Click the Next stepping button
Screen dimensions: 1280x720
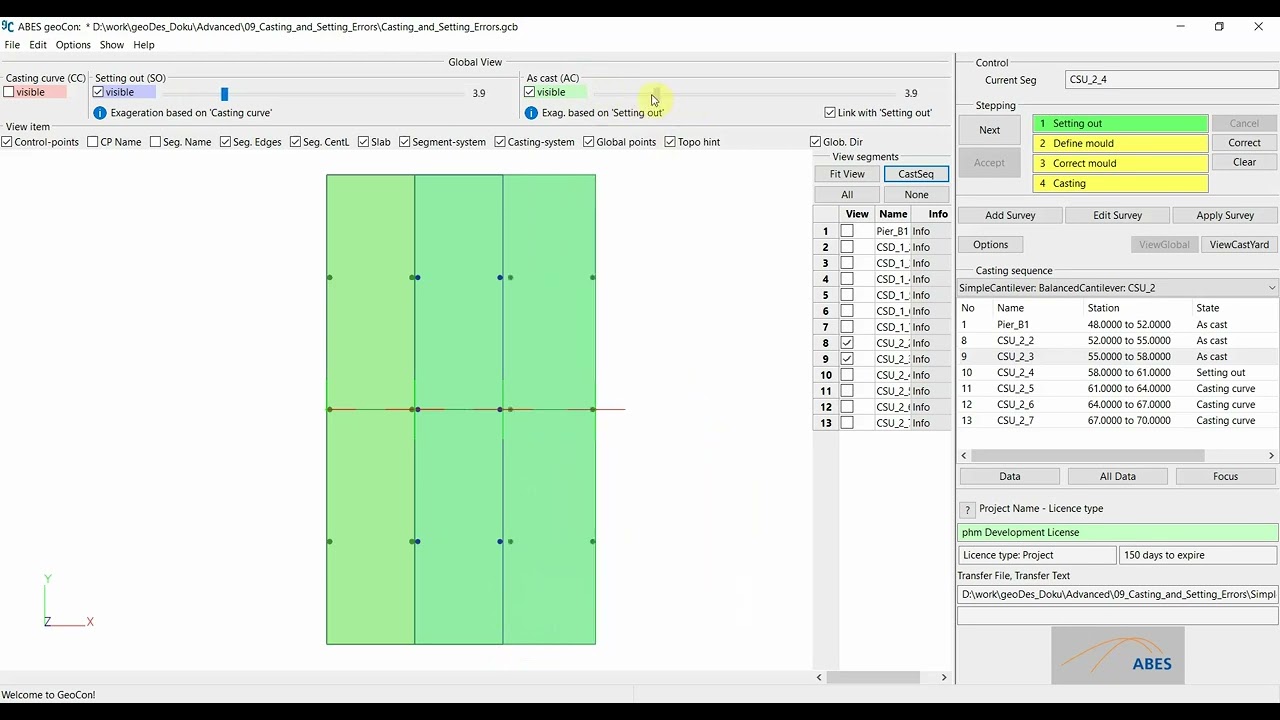990,130
